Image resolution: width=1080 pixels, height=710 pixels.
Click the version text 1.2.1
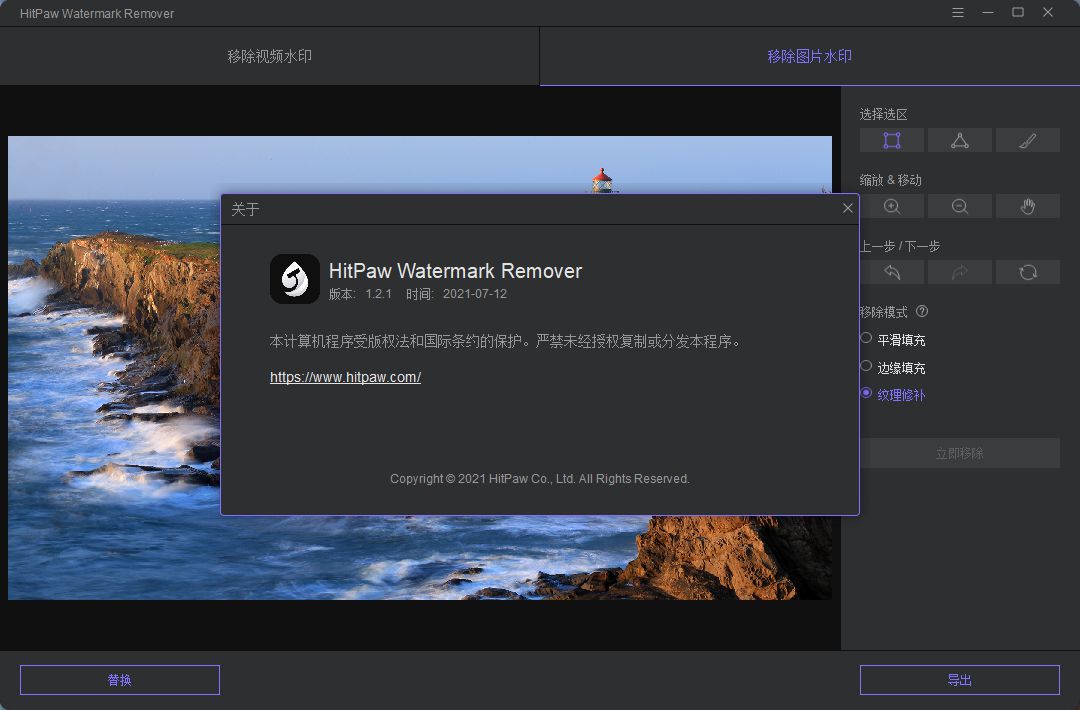[378, 293]
